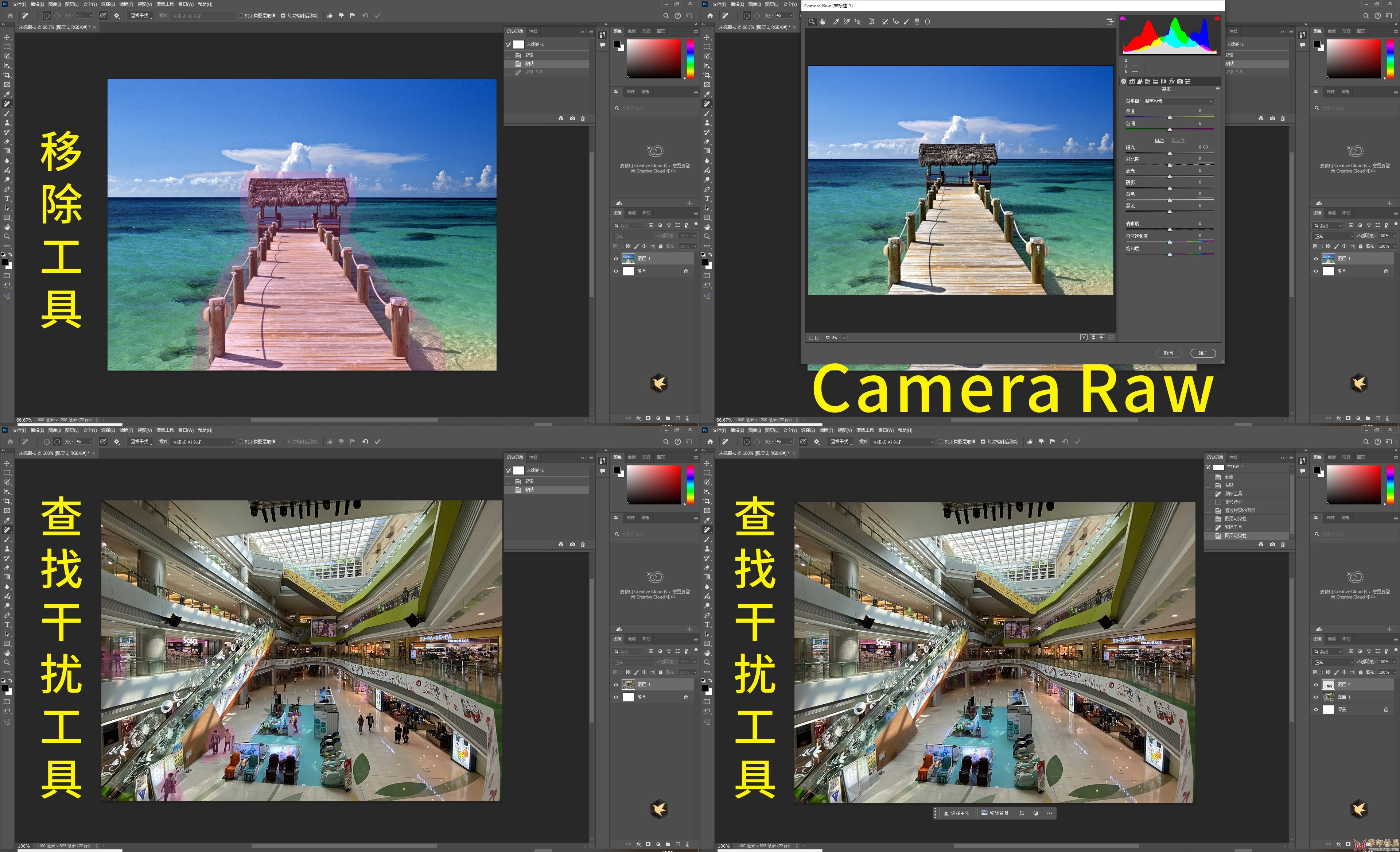
Task: Open the 窗口(W) menu in the bottom-right window
Action: (886, 430)
